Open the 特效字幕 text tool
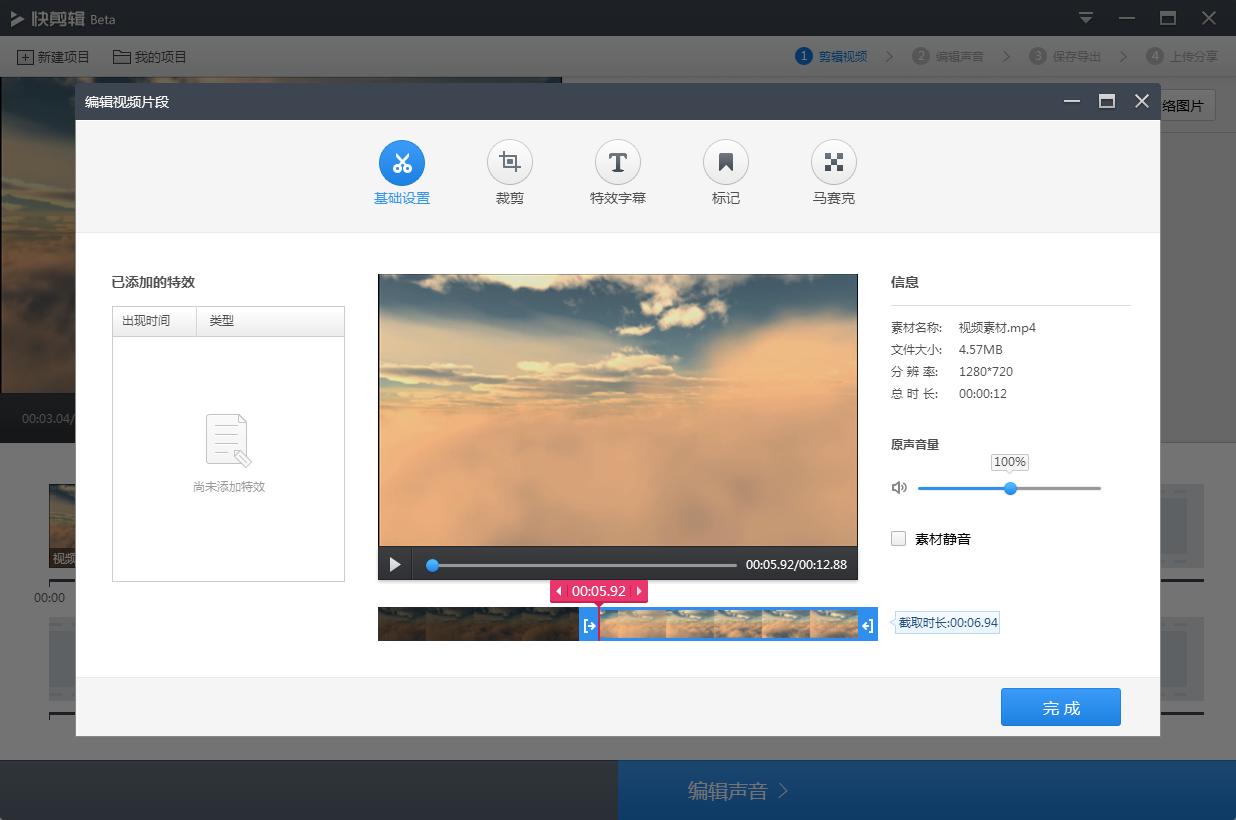Viewport: 1236px width, 820px height. (x=618, y=162)
